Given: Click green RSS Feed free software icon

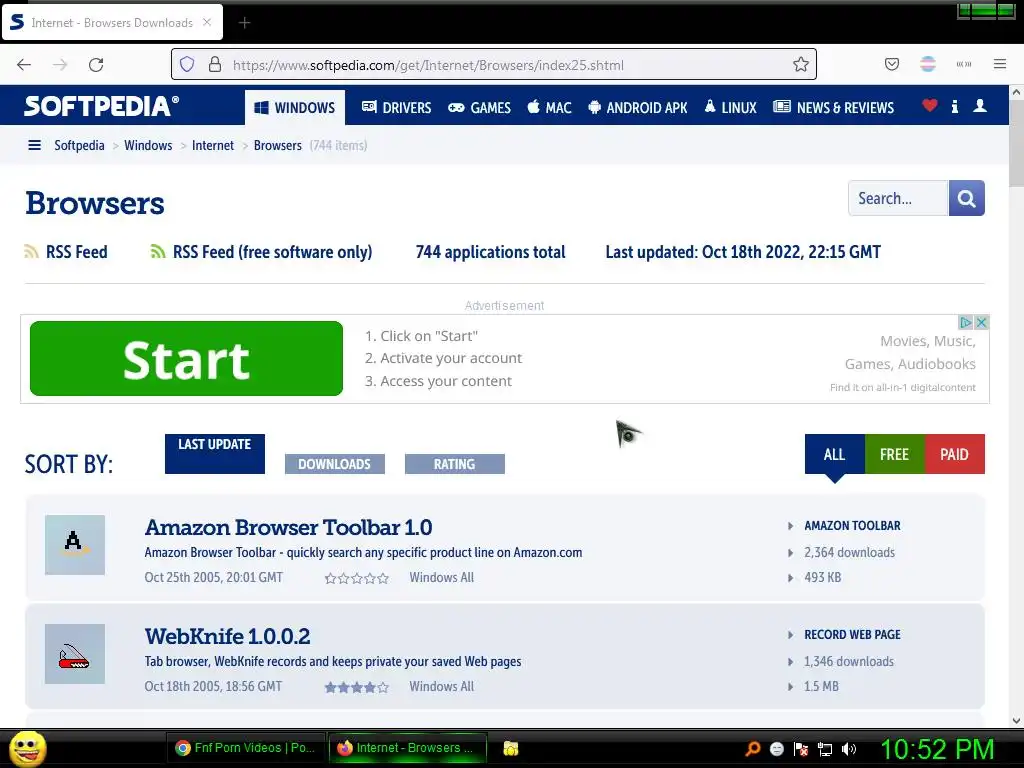Looking at the screenshot, I should tap(157, 251).
